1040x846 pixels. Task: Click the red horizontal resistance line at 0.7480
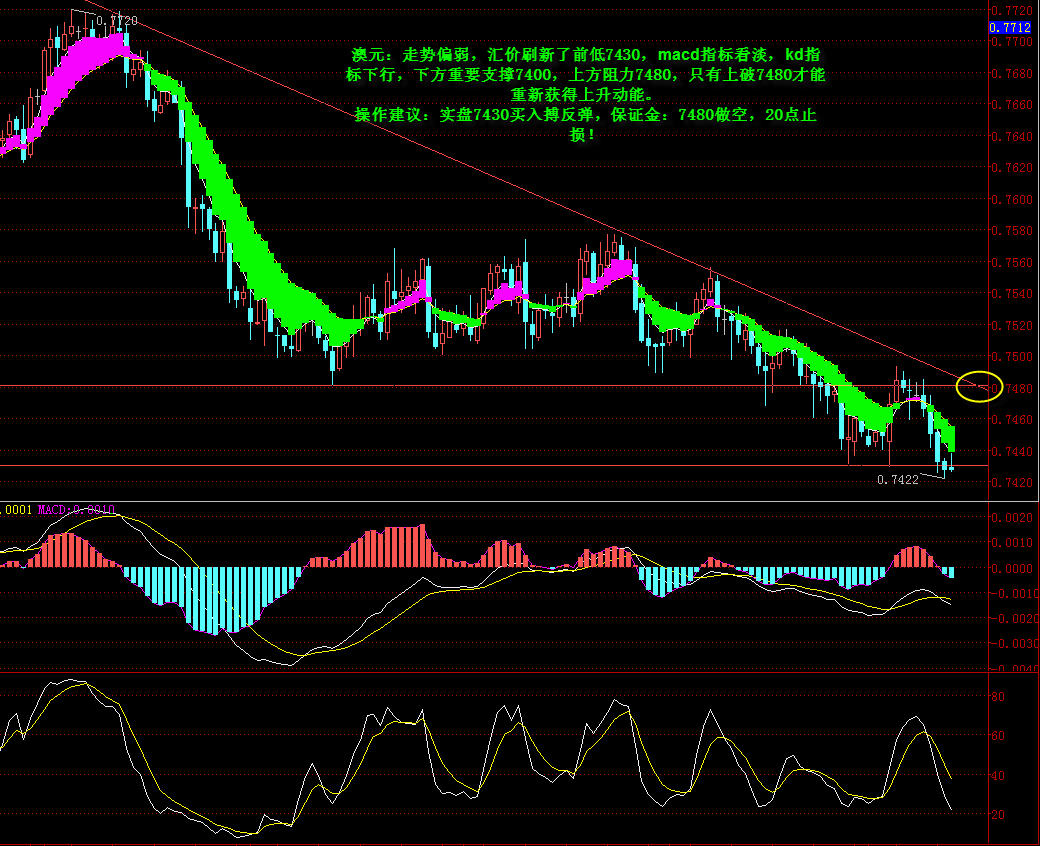pyautogui.click(x=494, y=385)
